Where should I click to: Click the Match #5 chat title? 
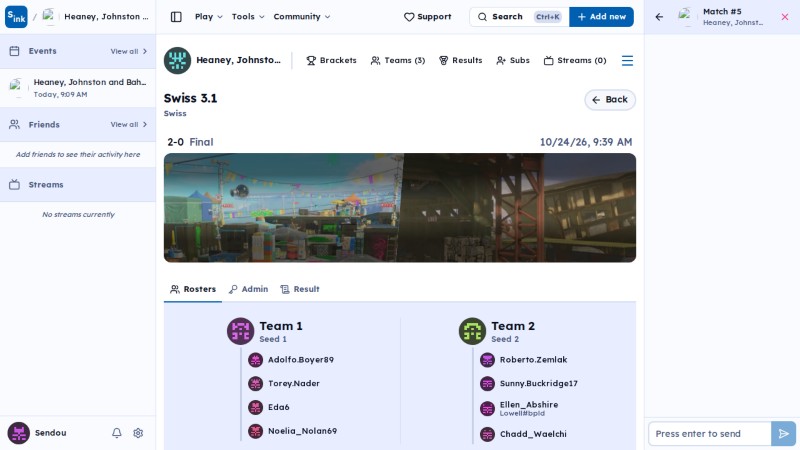(722, 12)
